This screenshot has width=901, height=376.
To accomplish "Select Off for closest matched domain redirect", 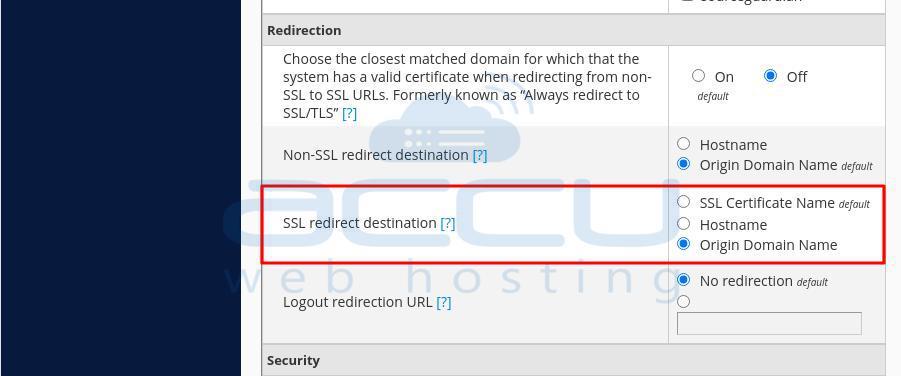I will (x=771, y=75).
